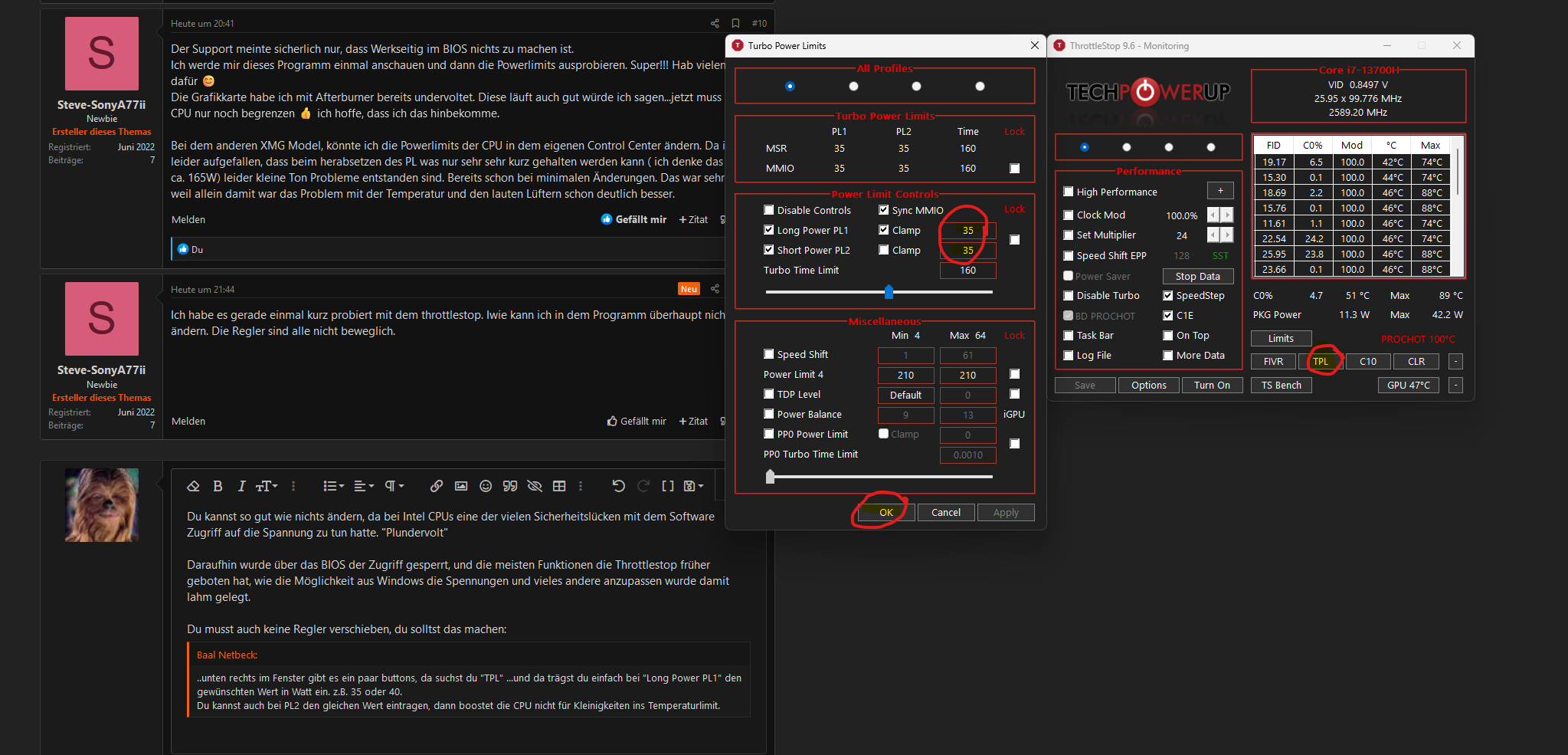Toggle bold formatting in the reply editor
The image size is (1568, 755).
(x=218, y=486)
